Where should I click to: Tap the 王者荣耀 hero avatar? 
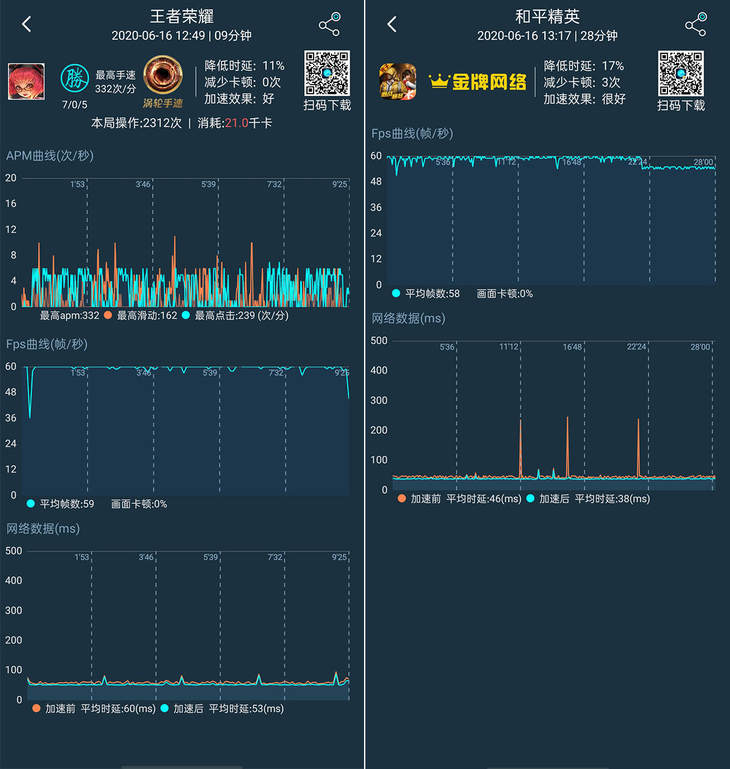tap(26, 81)
